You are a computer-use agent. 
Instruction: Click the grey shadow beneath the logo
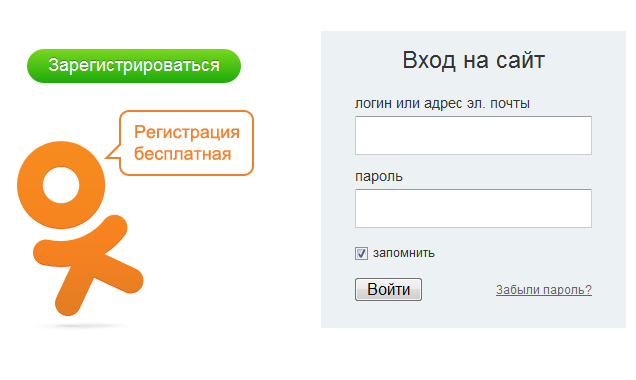coord(80,326)
